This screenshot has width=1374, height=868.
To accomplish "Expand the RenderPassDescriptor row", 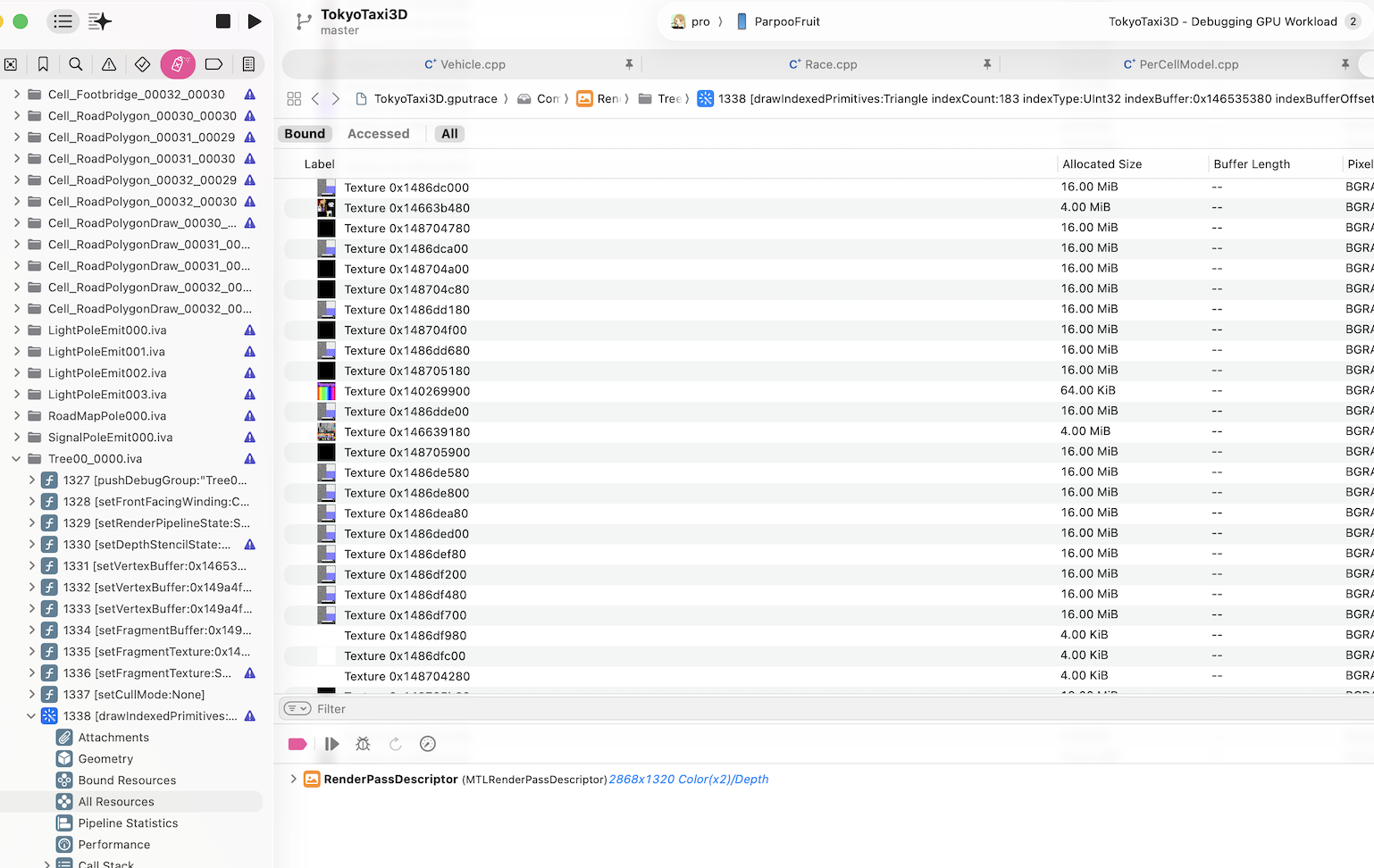I will pos(293,780).
